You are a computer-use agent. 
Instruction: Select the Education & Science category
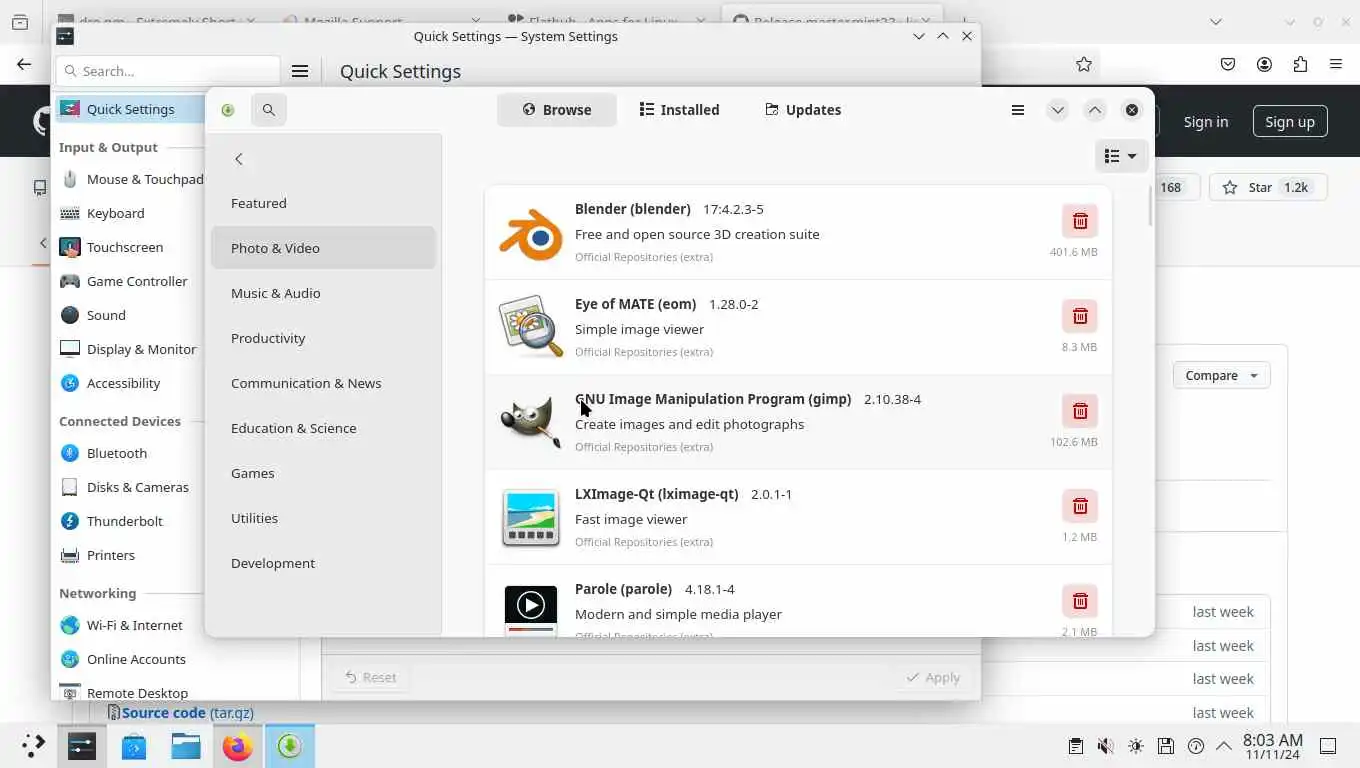[x=323, y=428]
